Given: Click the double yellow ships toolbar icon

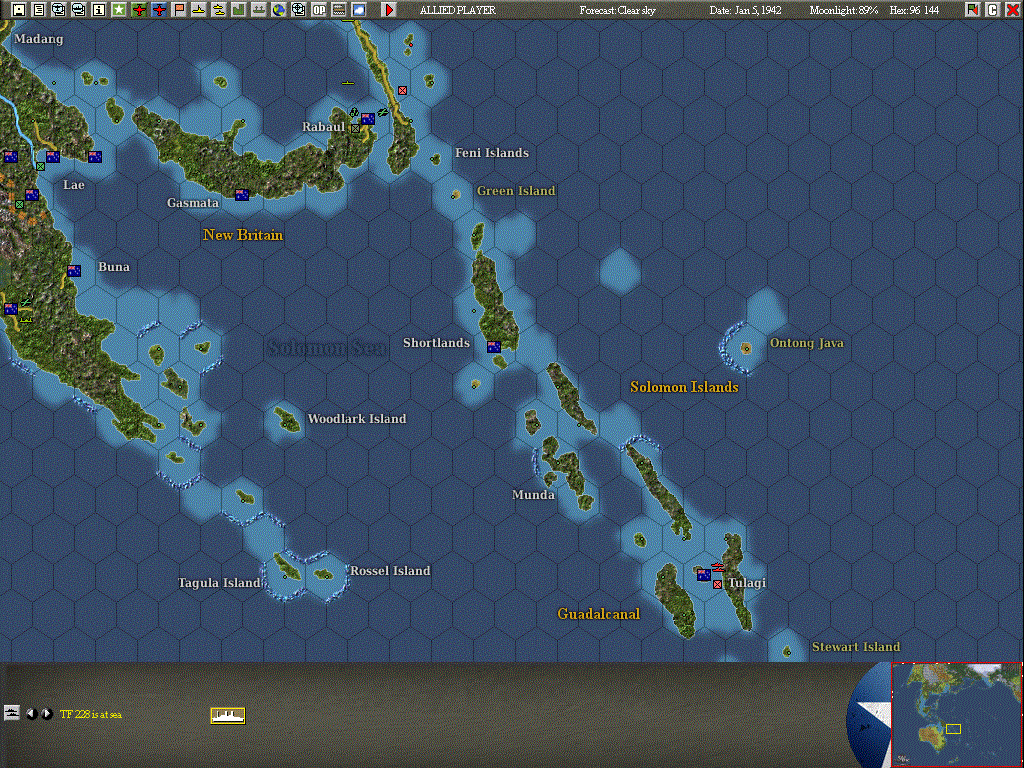Looking at the screenshot, I should pyautogui.click(x=218, y=9).
